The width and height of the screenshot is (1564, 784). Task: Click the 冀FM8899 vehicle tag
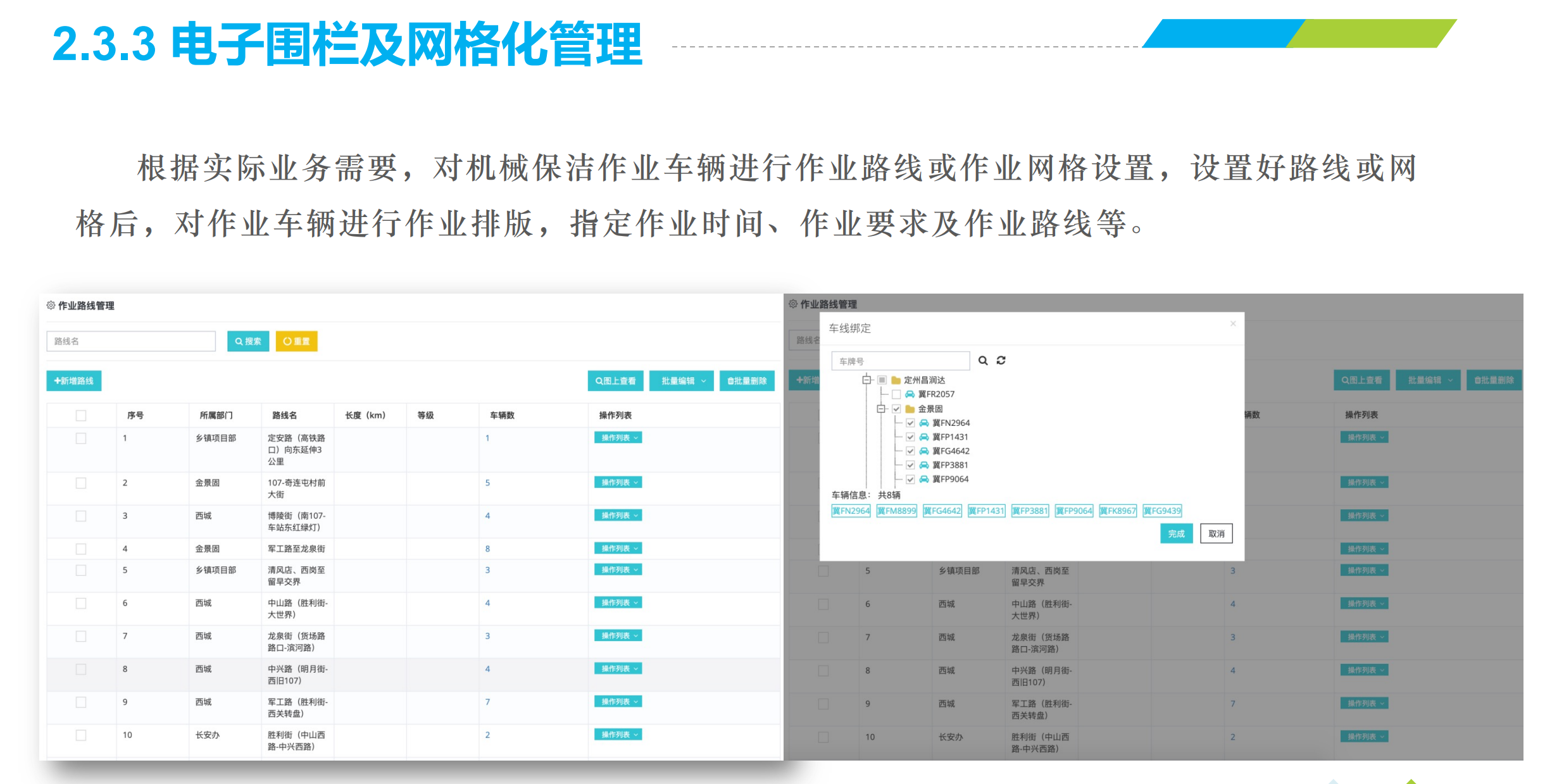tap(896, 511)
